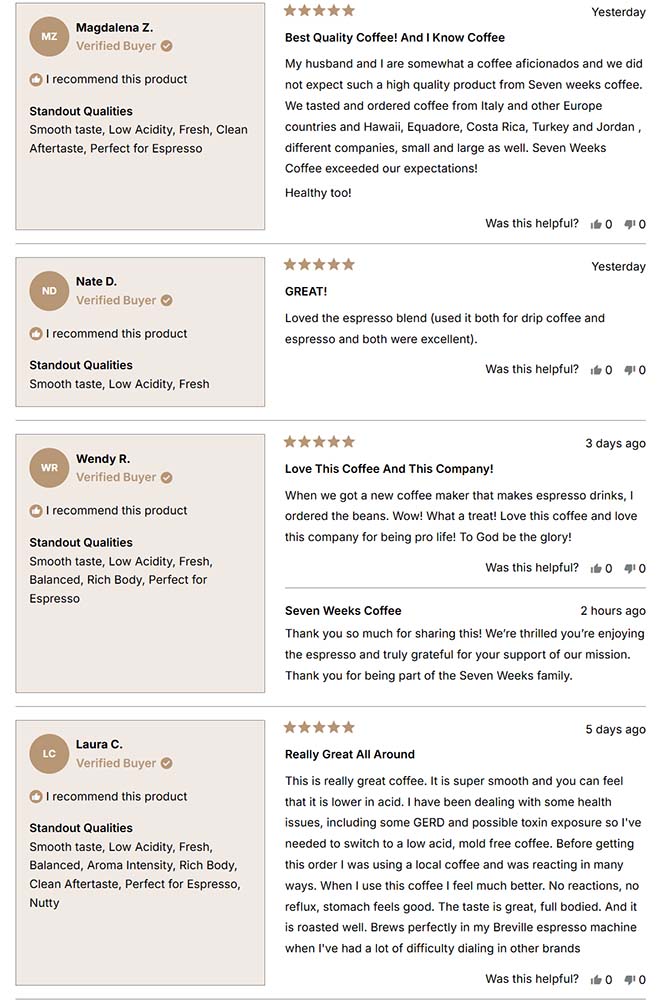Click the reviewer name Nate D.
Screen dimensions: 667x1000
tap(97, 282)
